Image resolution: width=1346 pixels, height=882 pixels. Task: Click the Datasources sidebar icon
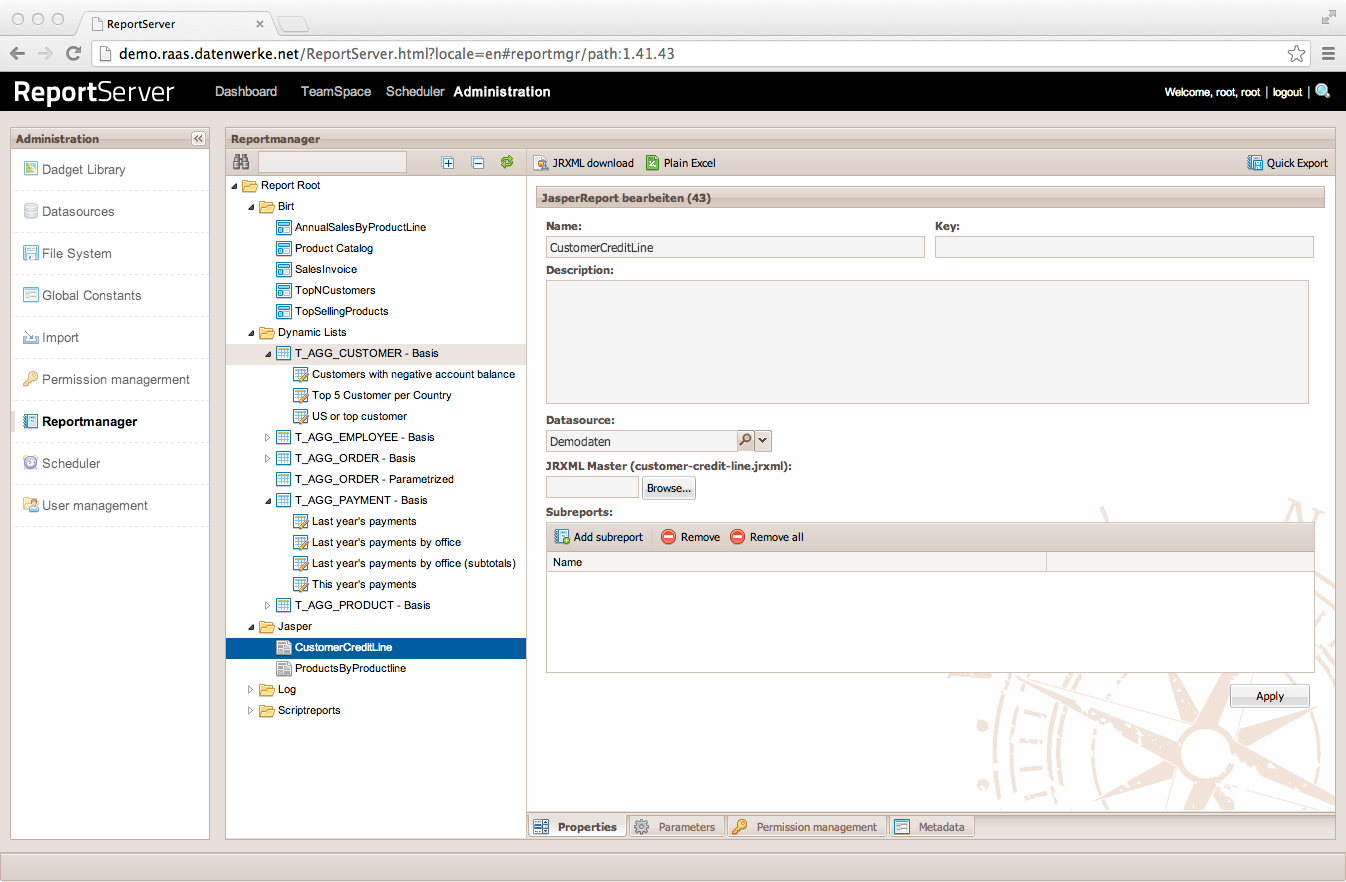(31, 211)
